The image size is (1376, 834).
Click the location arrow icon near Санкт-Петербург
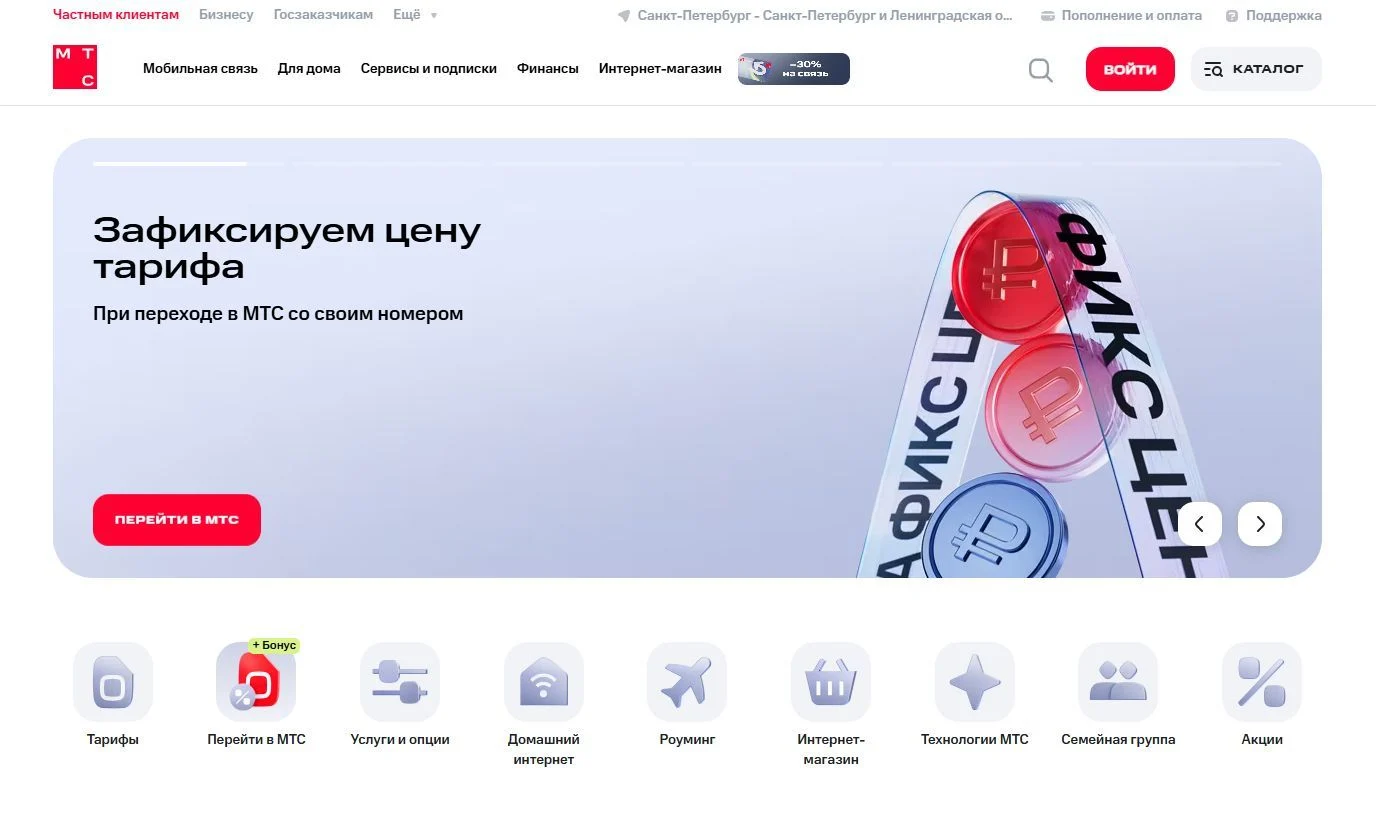click(624, 16)
